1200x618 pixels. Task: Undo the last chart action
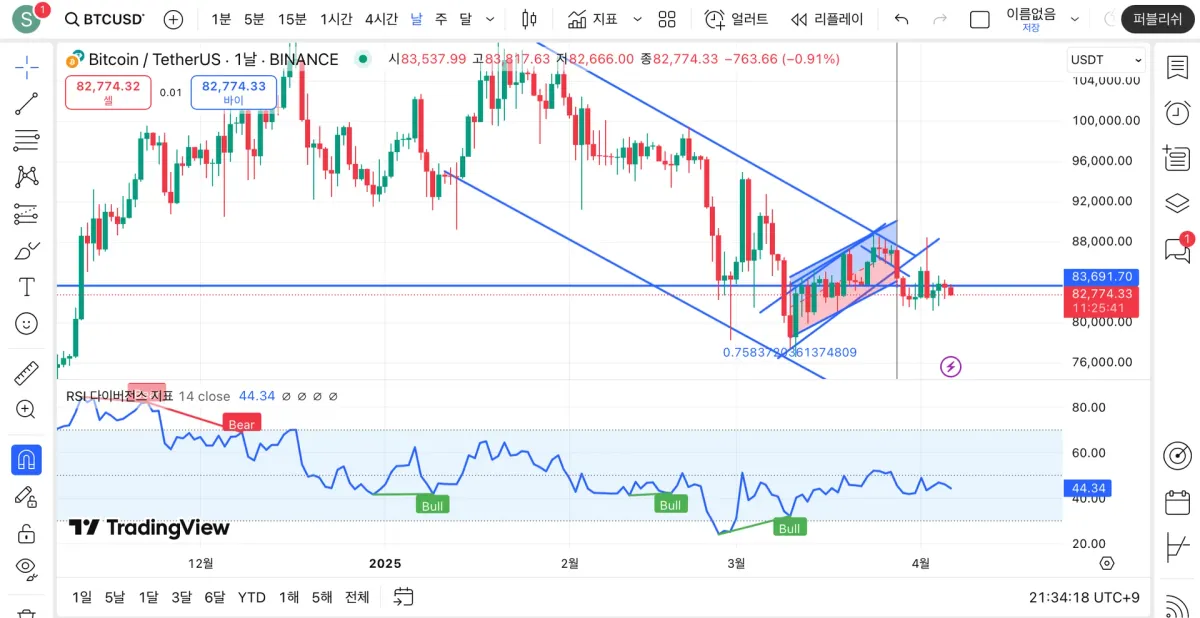tap(901, 19)
